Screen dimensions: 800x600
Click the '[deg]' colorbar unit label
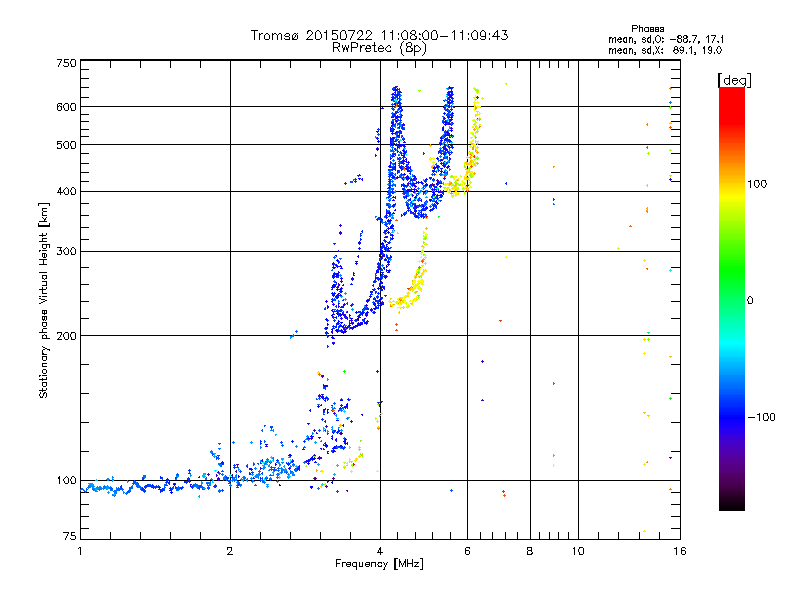pos(735,80)
